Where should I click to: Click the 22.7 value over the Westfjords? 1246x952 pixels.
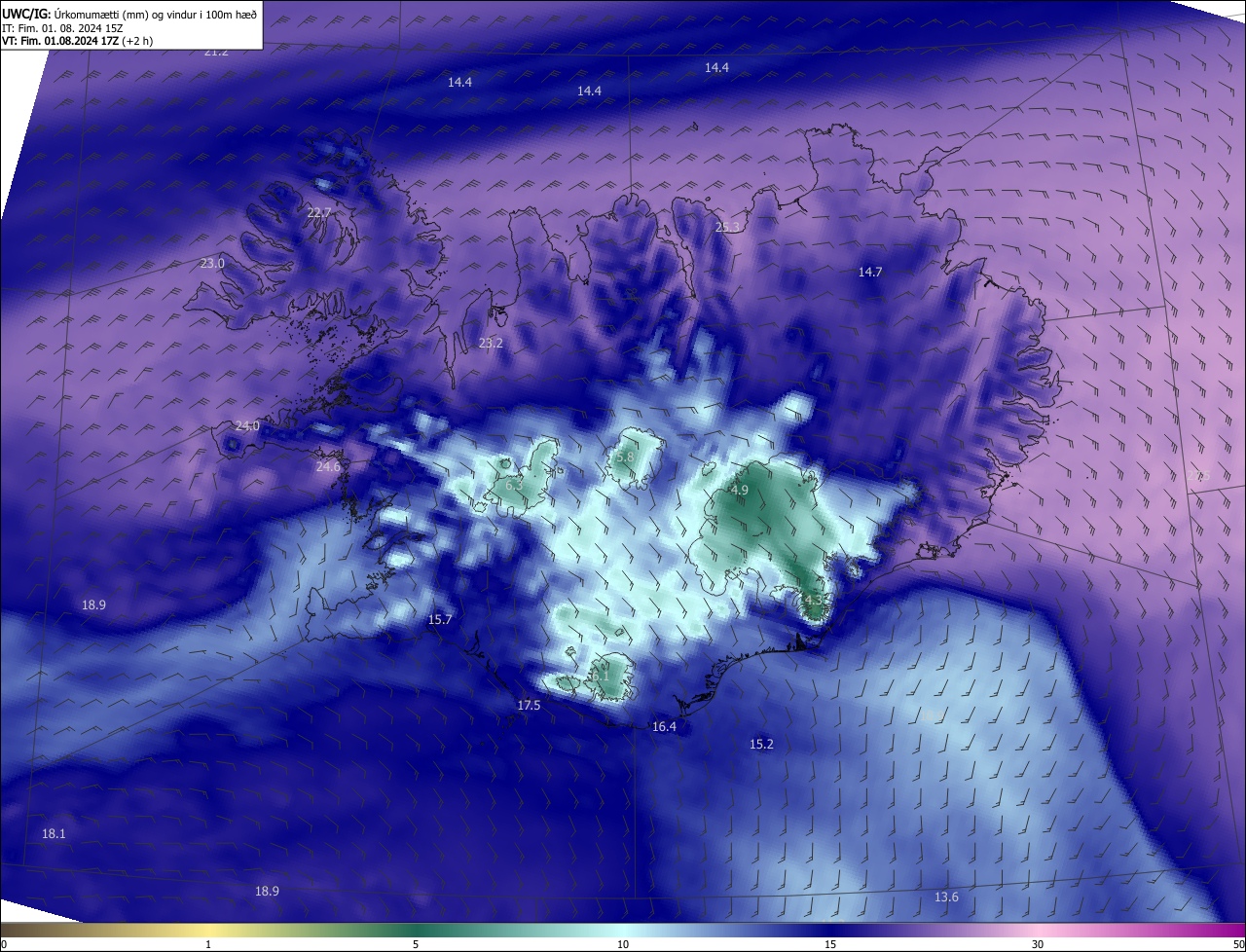(319, 213)
